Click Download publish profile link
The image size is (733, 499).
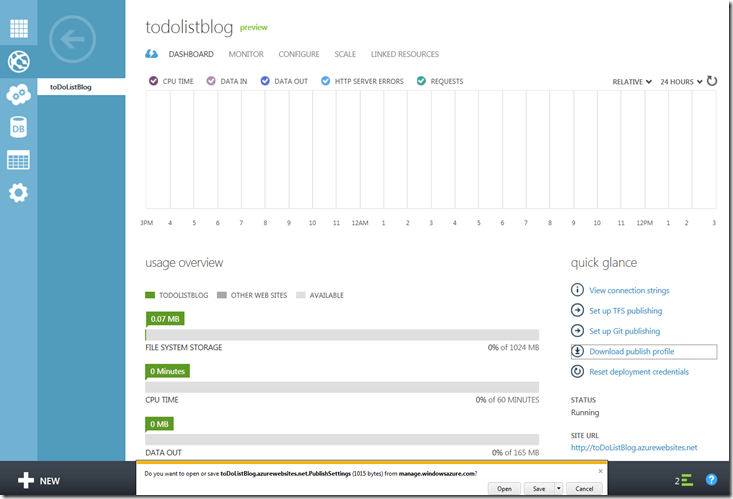click(632, 351)
